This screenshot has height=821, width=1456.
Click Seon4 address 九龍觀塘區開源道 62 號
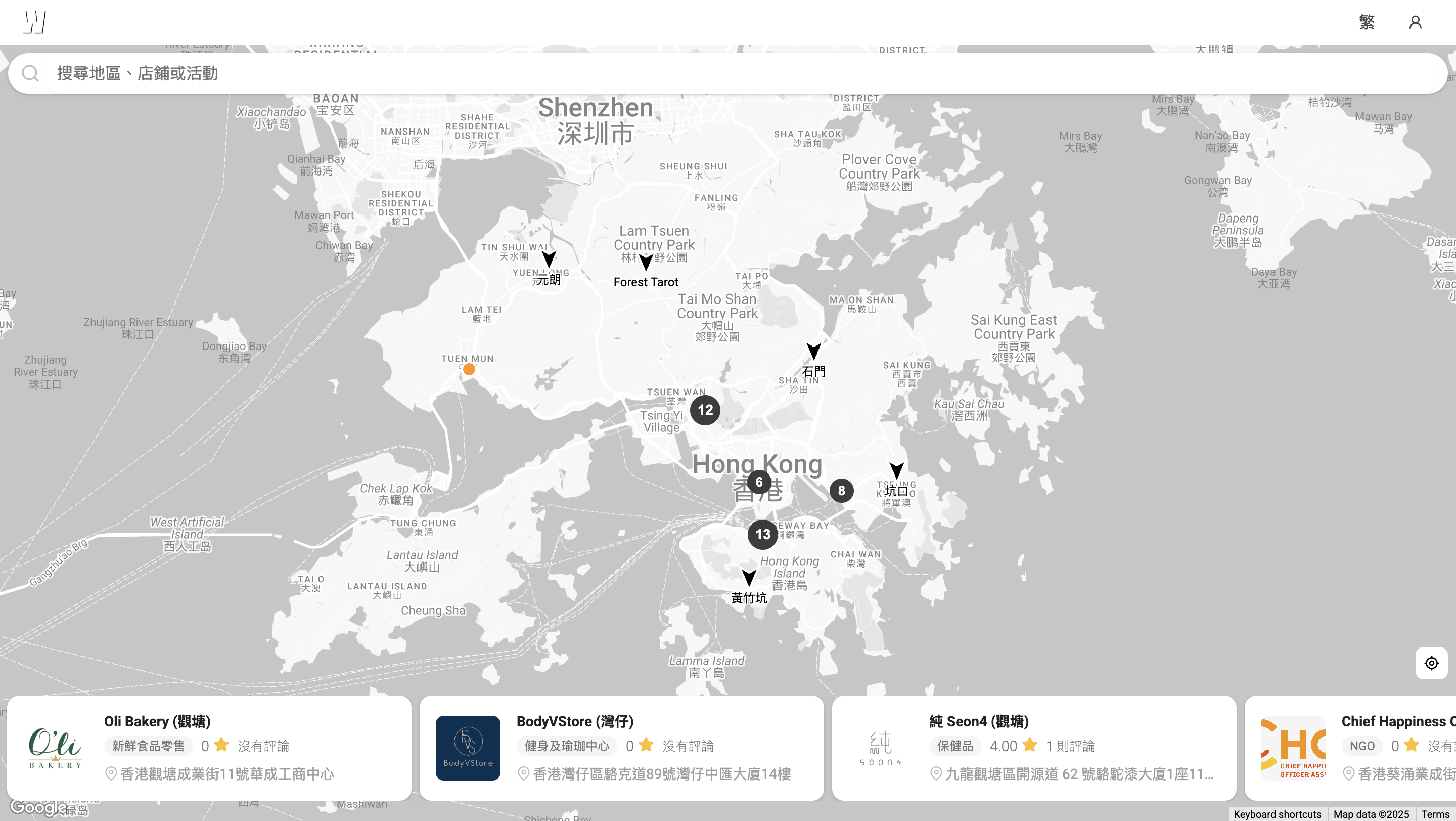1079,774
